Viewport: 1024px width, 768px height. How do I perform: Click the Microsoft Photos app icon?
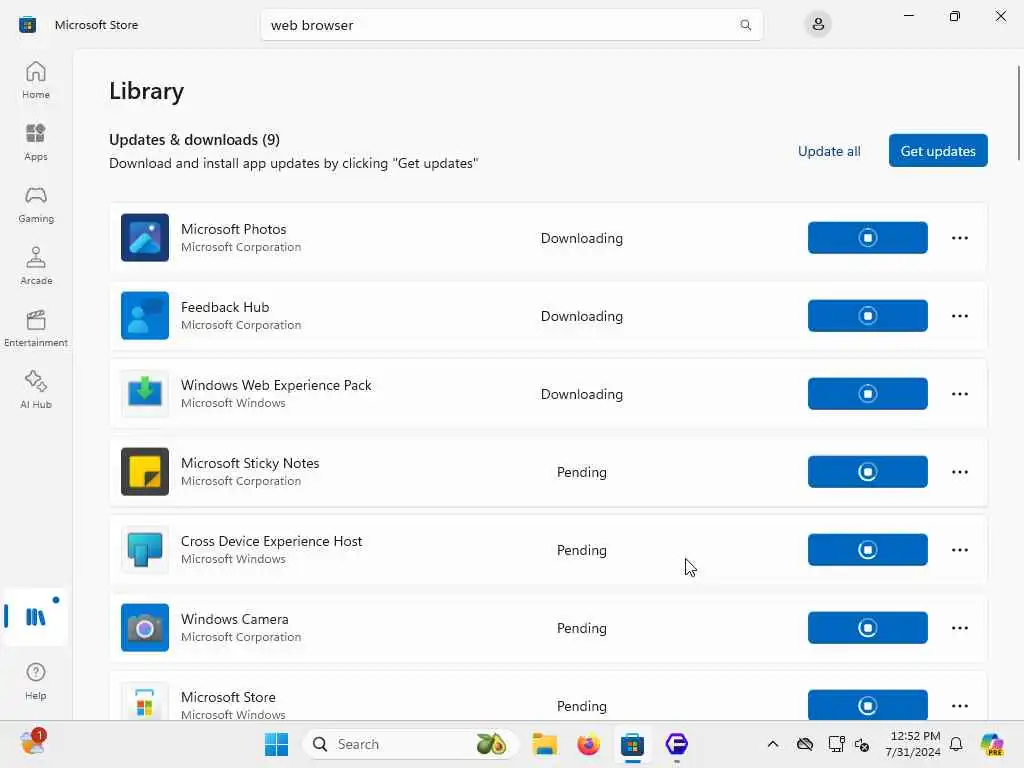(x=145, y=238)
